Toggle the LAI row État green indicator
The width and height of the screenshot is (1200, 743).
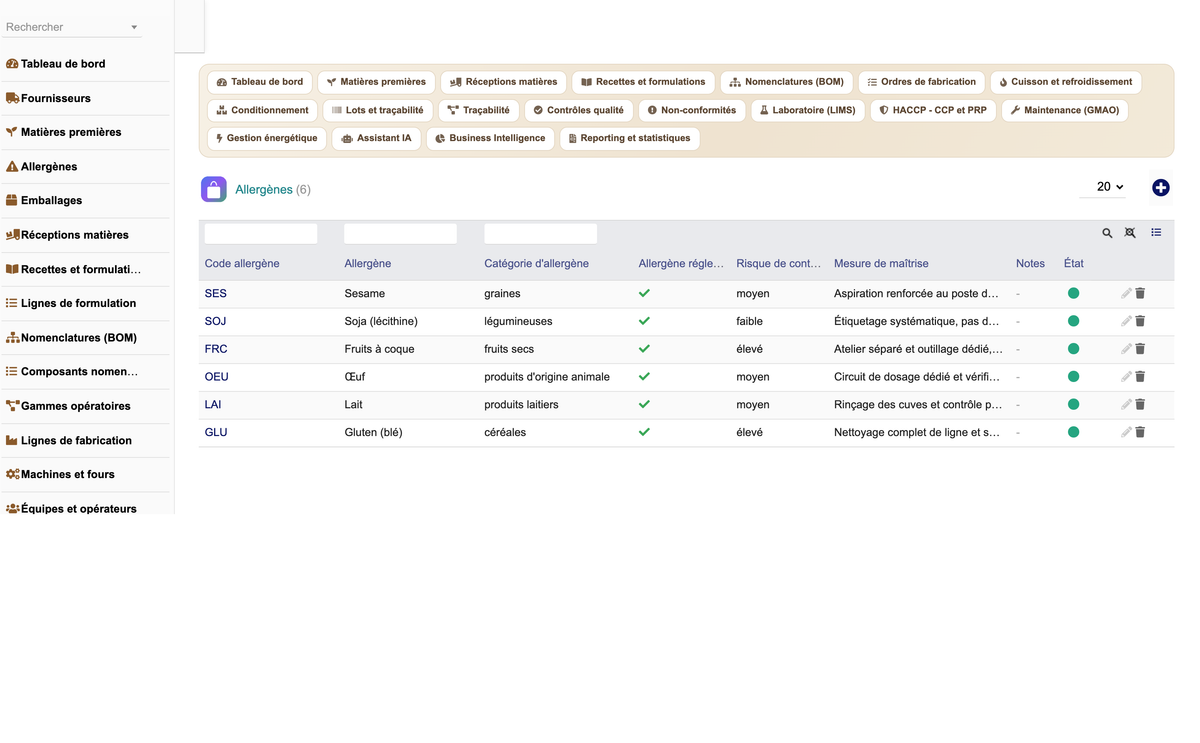coord(1073,405)
